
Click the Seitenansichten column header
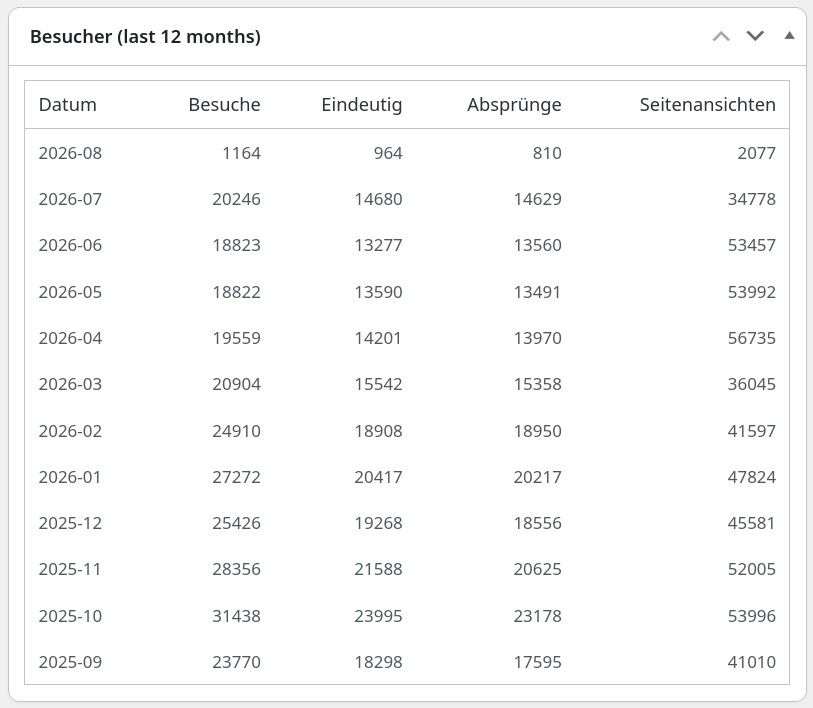tap(708, 105)
